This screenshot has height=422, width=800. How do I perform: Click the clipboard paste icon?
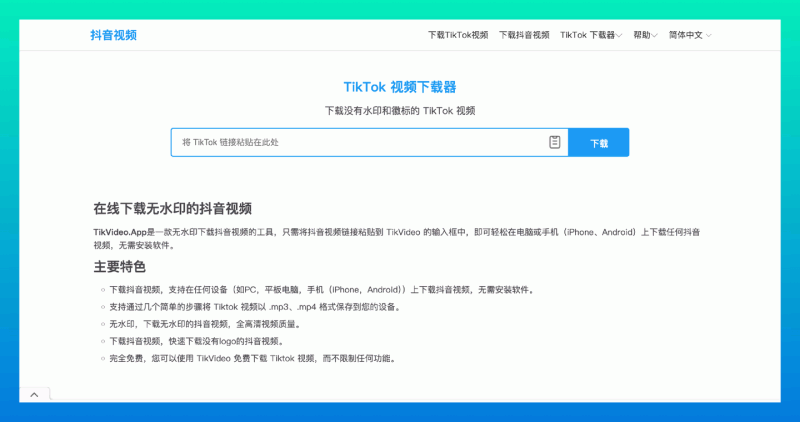[x=555, y=142]
